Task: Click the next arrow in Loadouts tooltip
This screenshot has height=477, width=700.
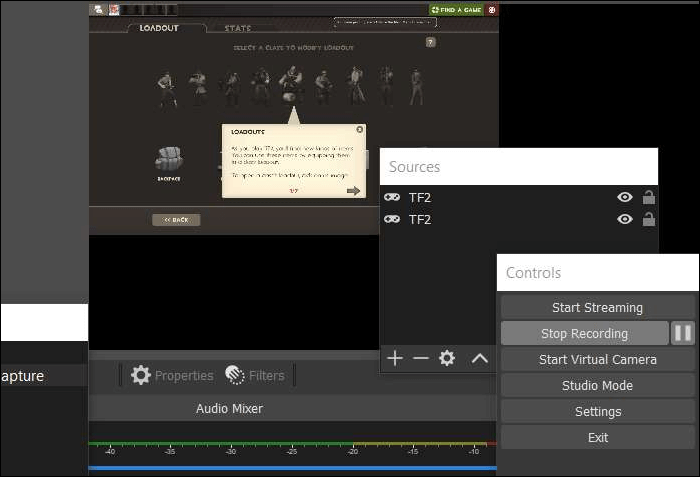Action: pyautogui.click(x=353, y=190)
